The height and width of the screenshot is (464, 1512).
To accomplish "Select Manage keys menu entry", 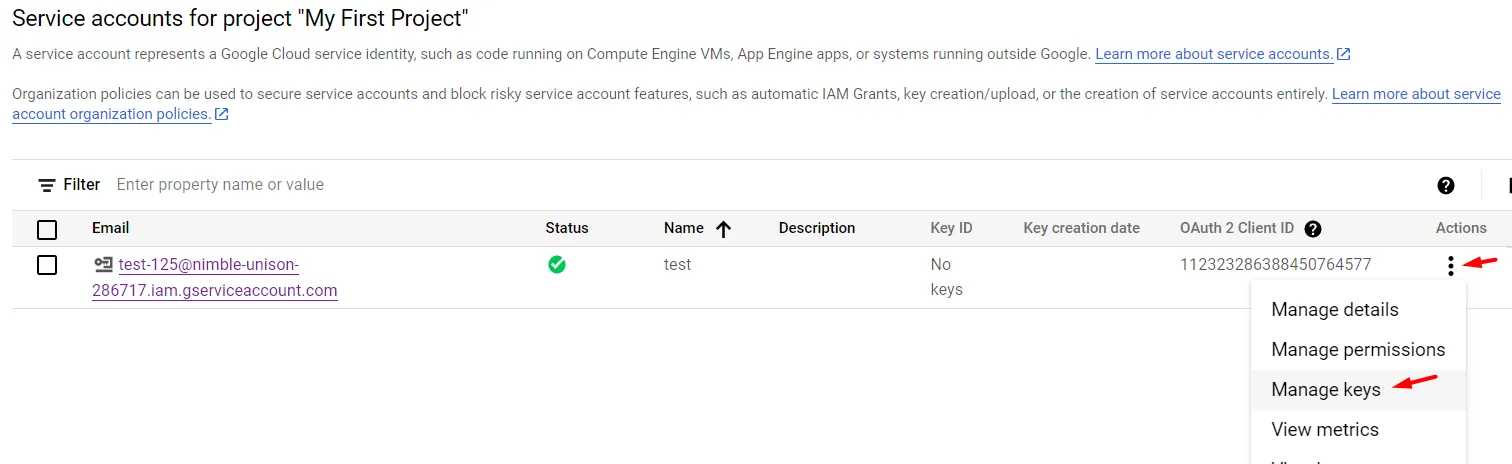I will 1358,390.
